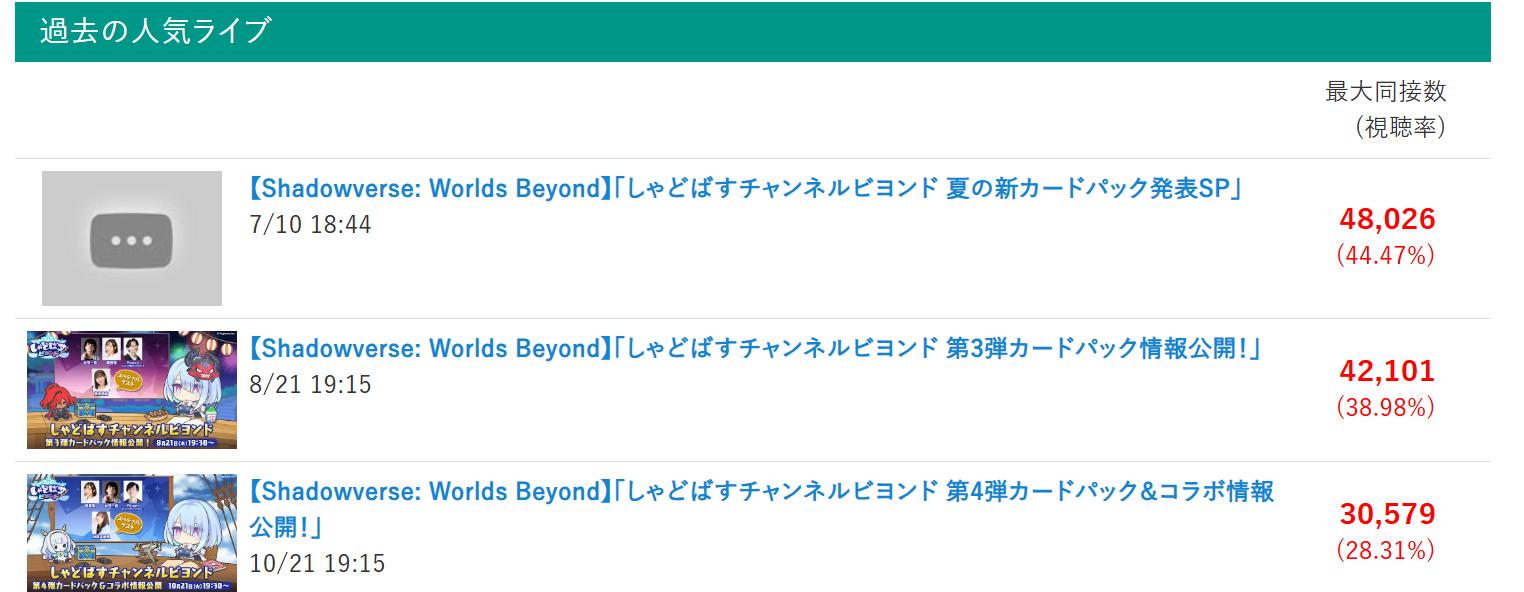Select the 30,579 peak viewer count

point(1386,514)
